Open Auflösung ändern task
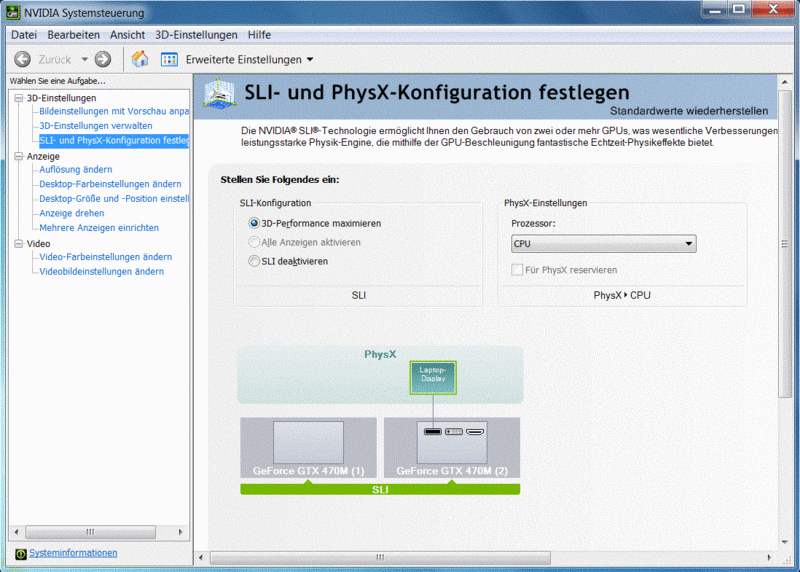Viewport: 800px width, 572px height. click(76, 169)
